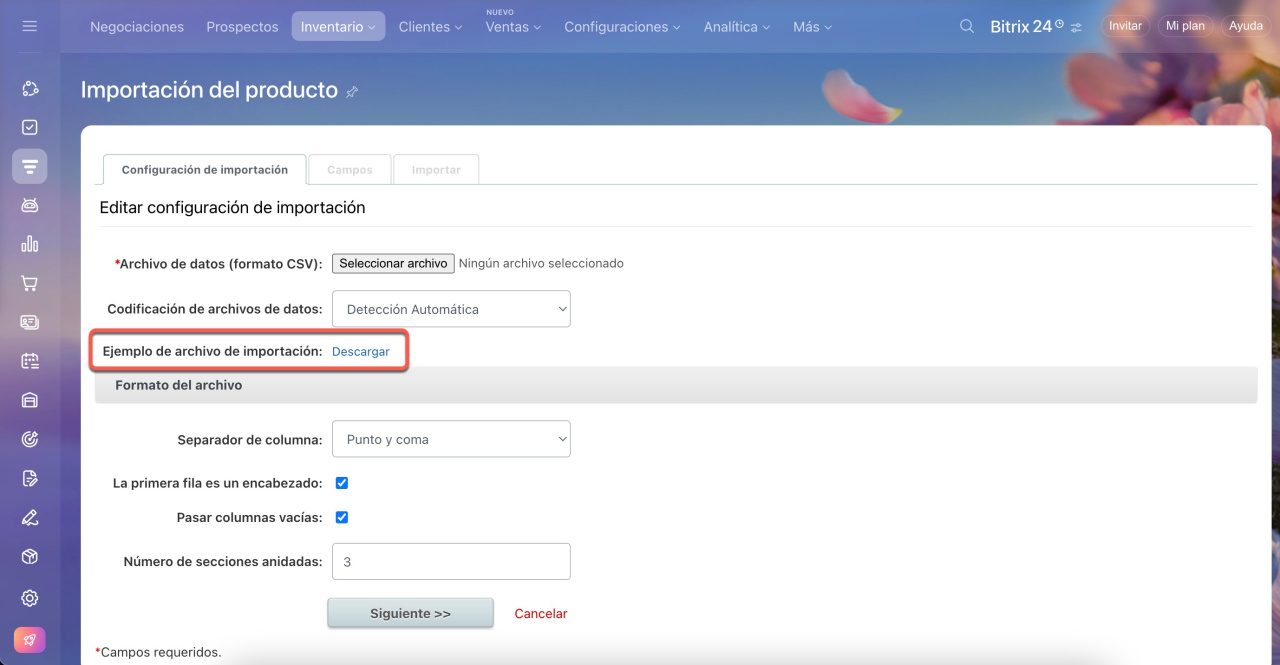Open contact card icon in sidebar

pyautogui.click(x=30, y=322)
